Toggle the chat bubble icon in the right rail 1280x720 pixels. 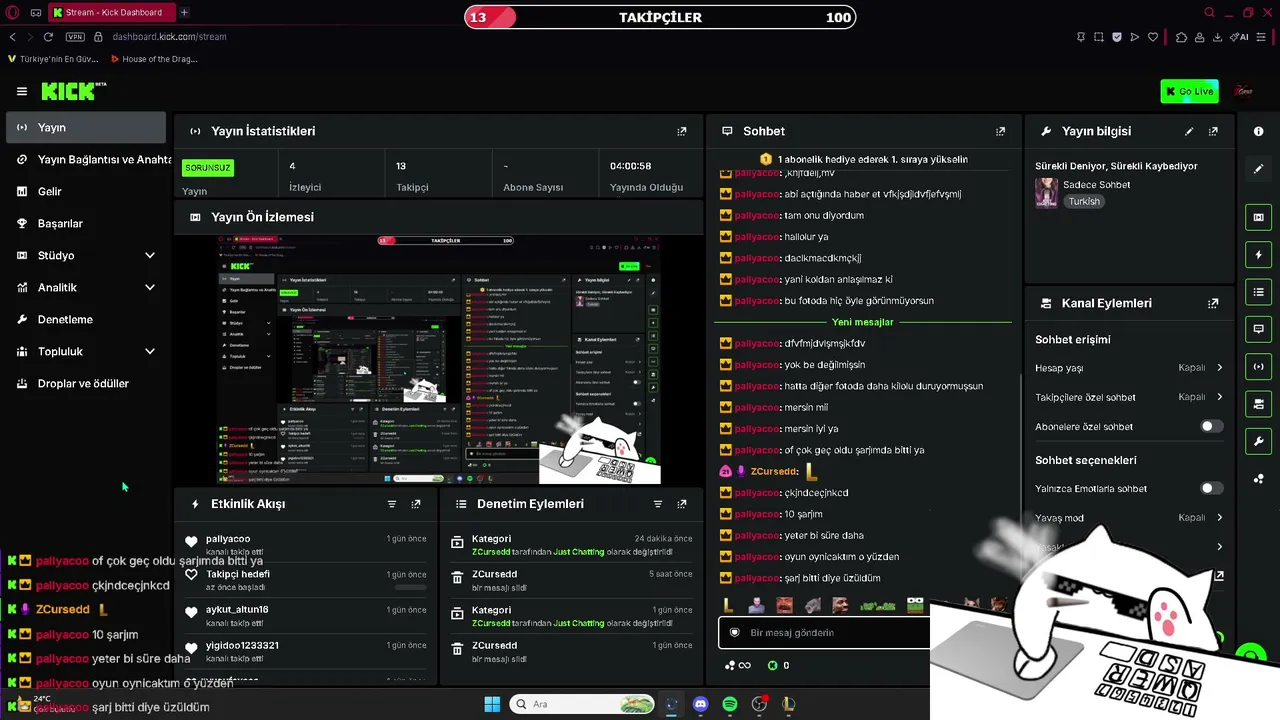point(1258,329)
